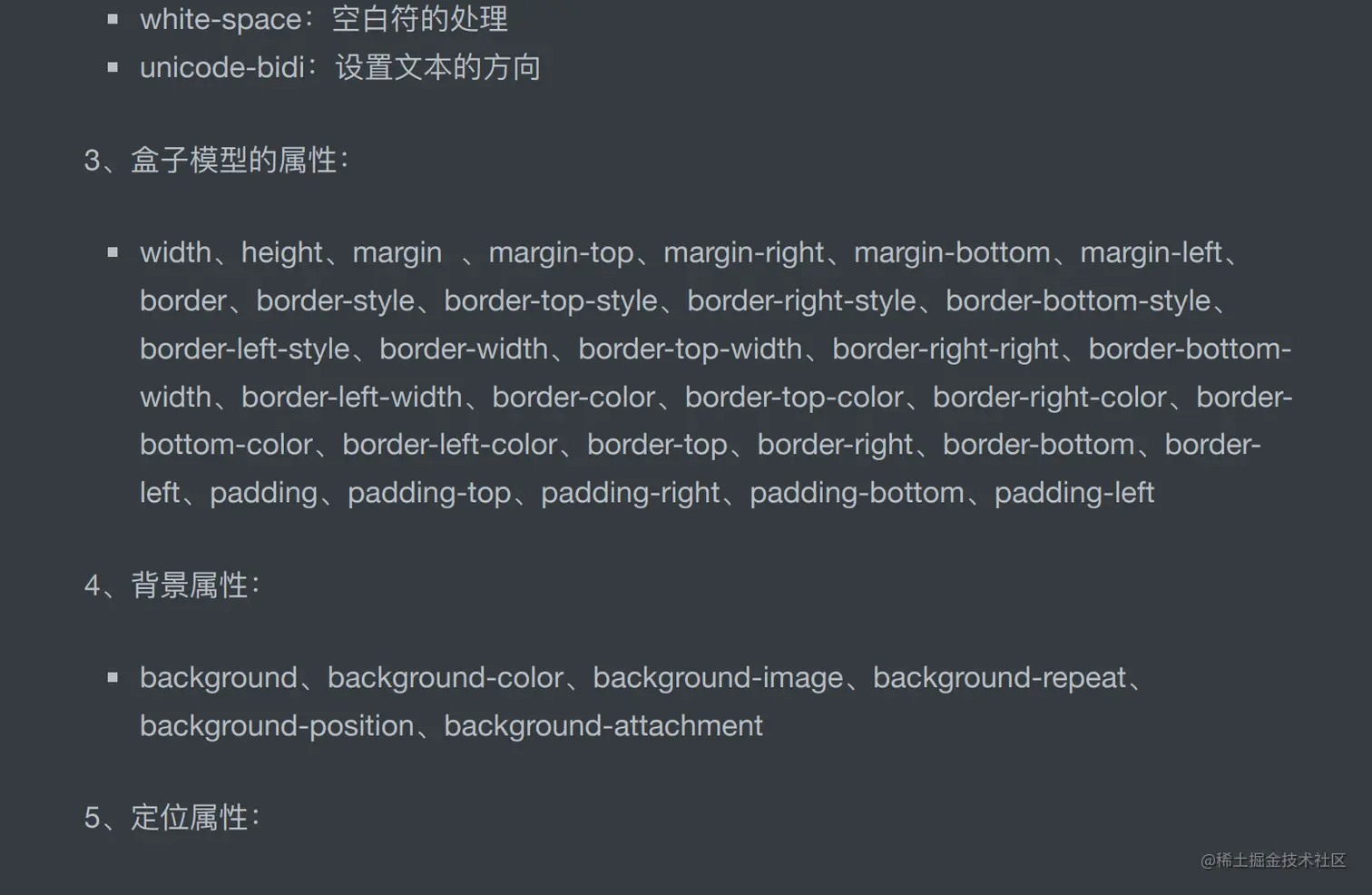Click the 'border-top-color' property text
Image resolution: width=1372 pixels, height=895 pixels.
(x=794, y=397)
